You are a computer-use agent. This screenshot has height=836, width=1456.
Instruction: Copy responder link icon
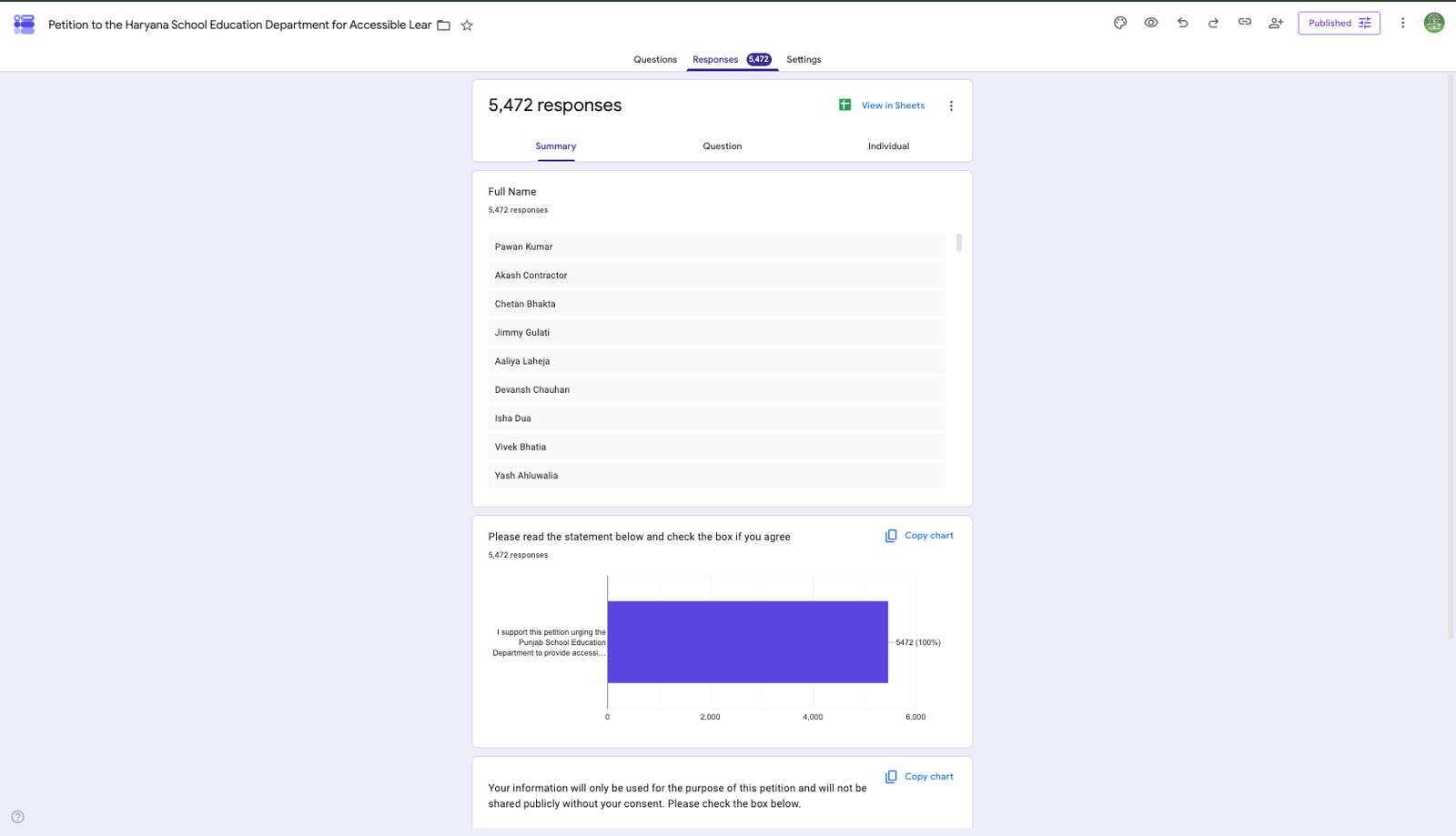(1244, 22)
